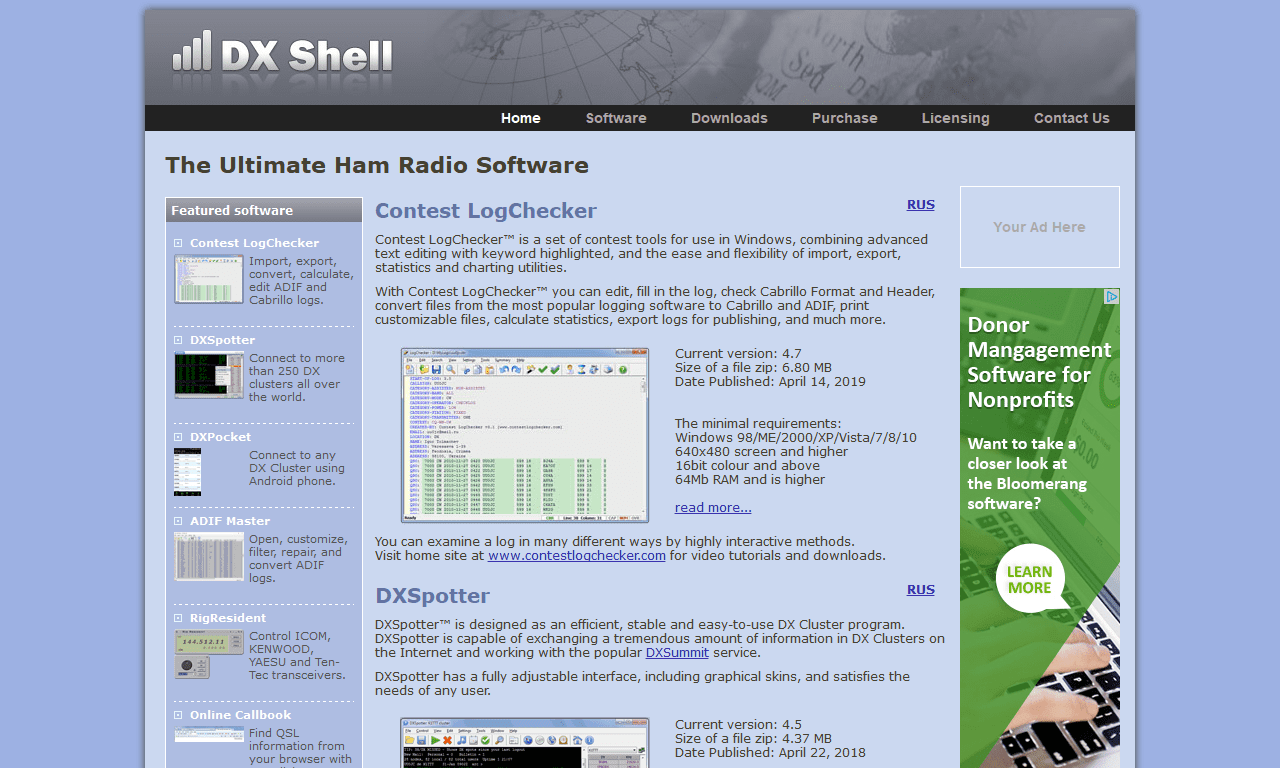Click the bullet icon beside Contest LogChecker
Screen dimensions: 1280x768
178,243
